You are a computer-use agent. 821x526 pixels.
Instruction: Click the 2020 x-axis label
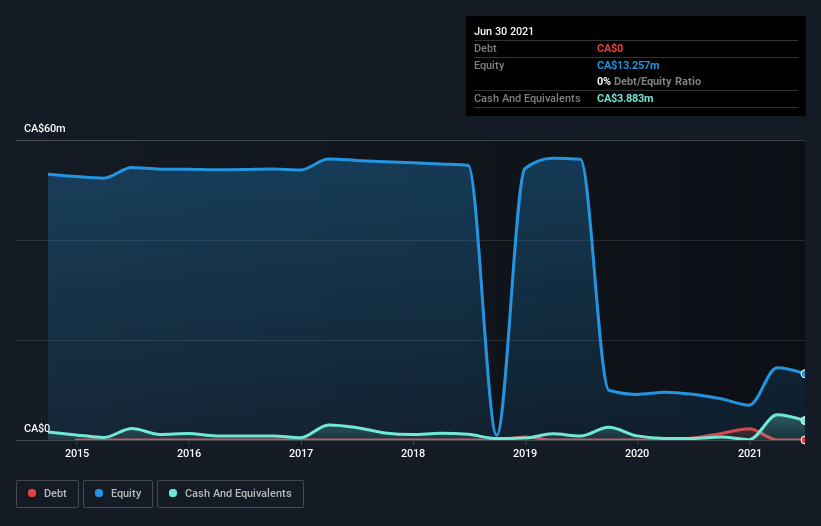tap(637, 453)
